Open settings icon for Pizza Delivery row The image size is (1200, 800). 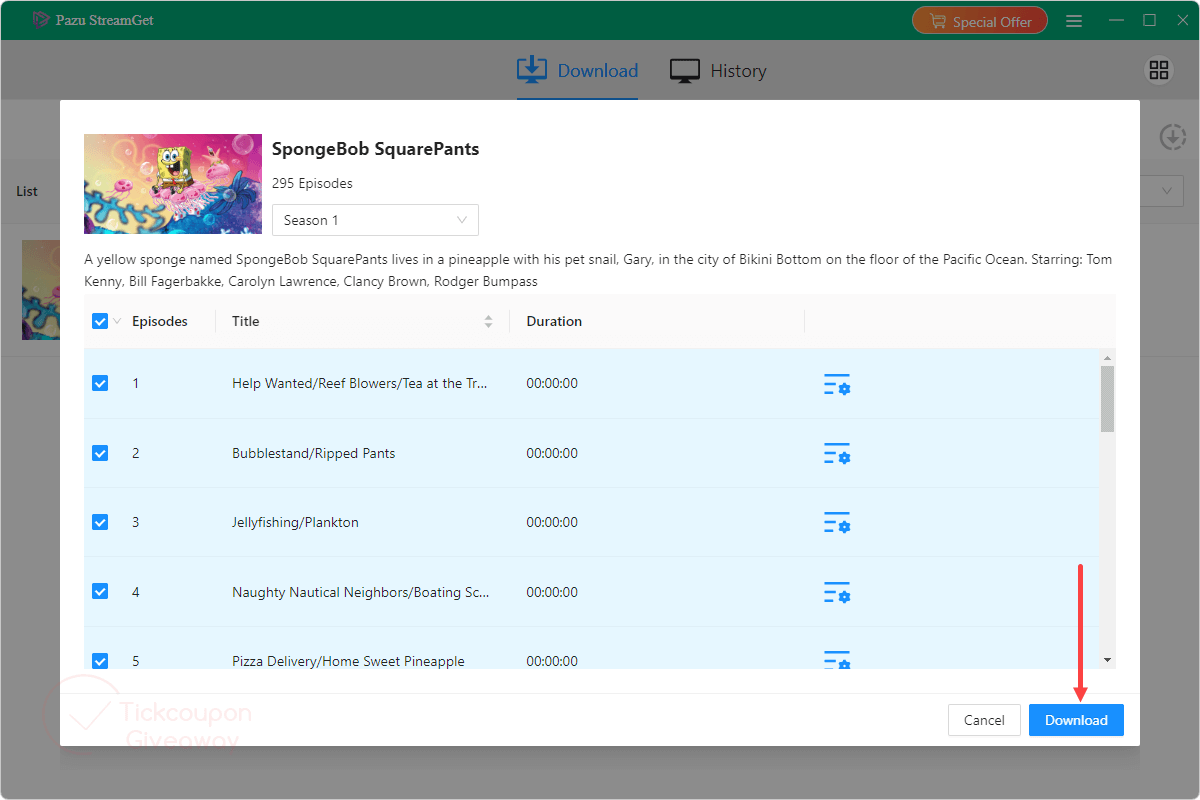[x=837, y=660]
